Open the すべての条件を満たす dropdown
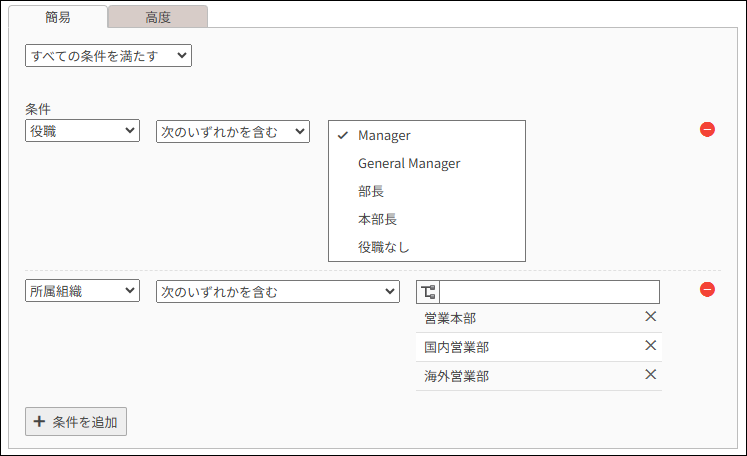This screenshot has width=747, height=456. [x=108, y=55]
